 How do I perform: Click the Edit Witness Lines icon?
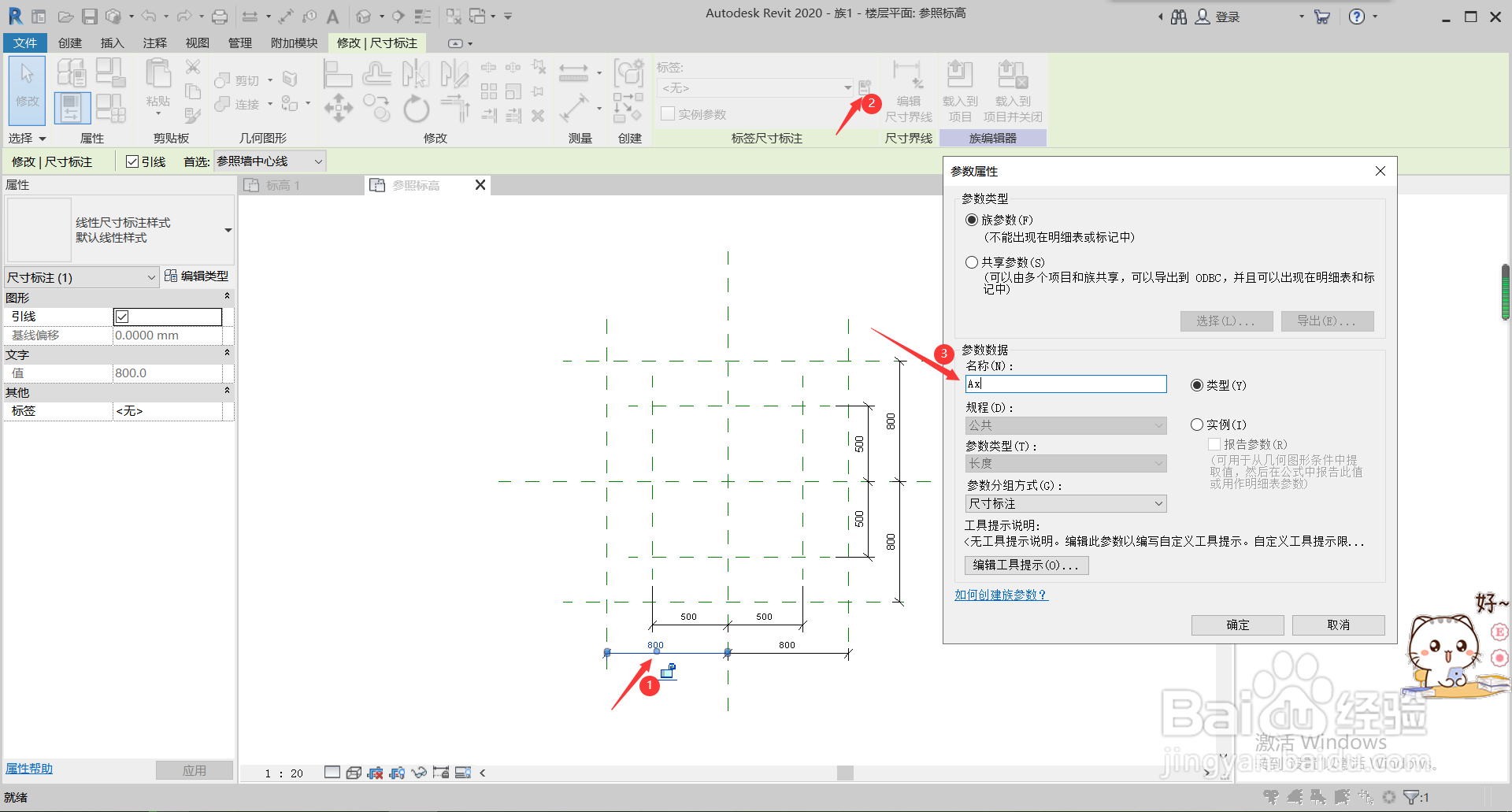click(908, 91)
